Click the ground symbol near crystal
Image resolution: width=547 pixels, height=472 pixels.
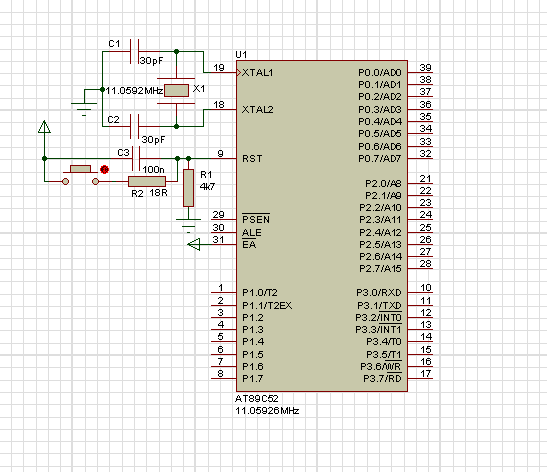pyautogui.click(x=84, y=108)
